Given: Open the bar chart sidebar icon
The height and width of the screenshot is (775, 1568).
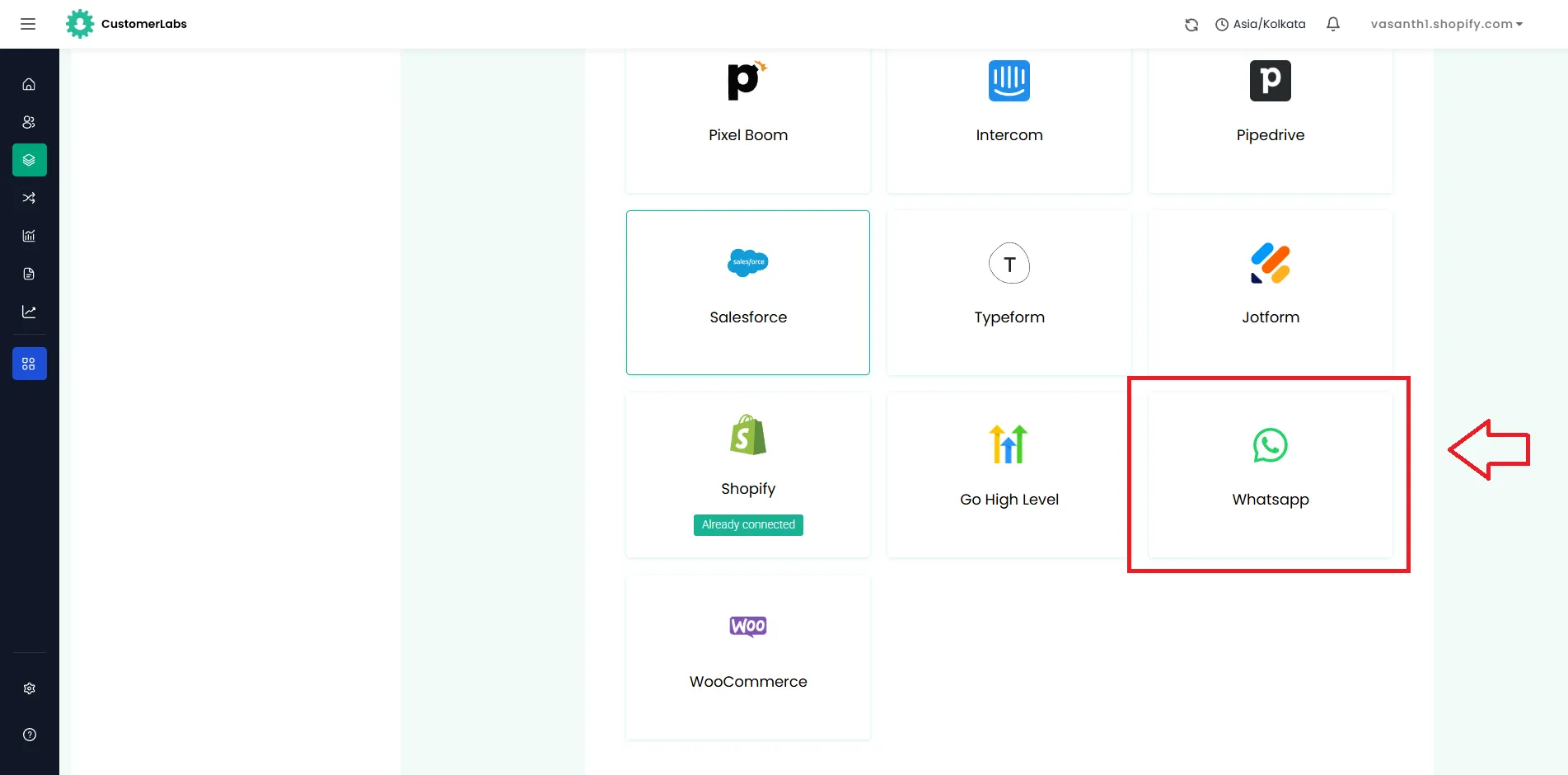Looking at the screenshot, I should pyautogui.click(x=29, y=236).
